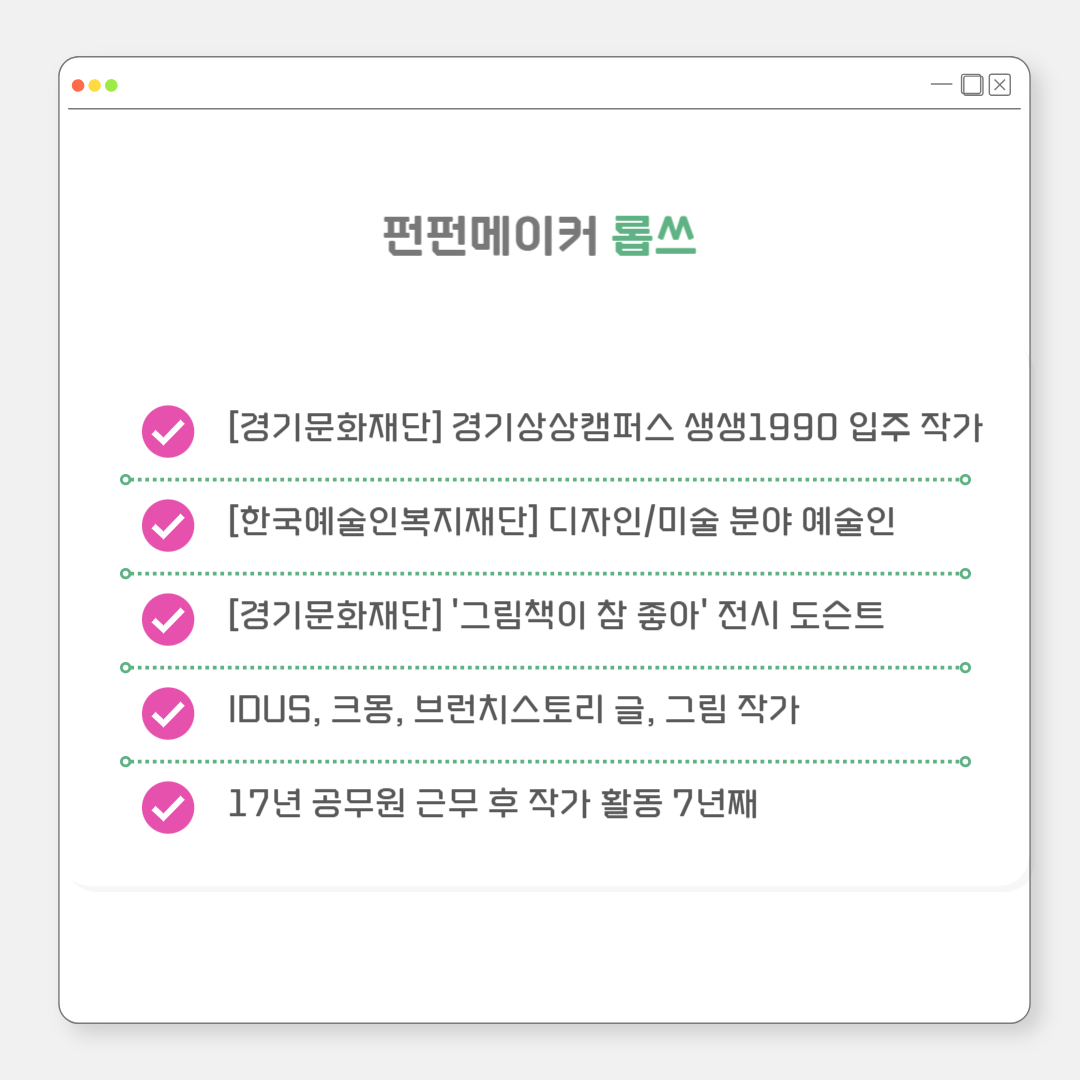Toggle the check beside 경기상상캠퍼스 생생1990 입주 작가
The width and height of the screenshot is (1080, 1080).
[168, 431]
